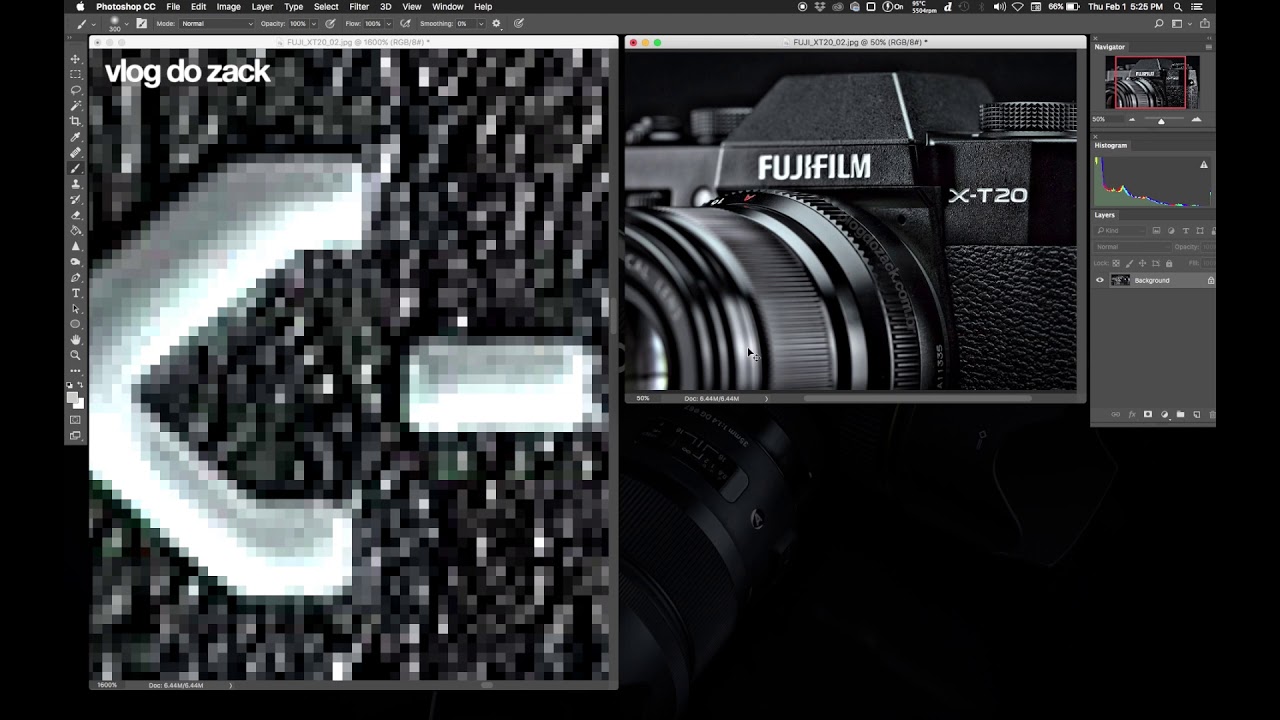Select the Paint Bucket tool
This screenshot has width=1280, height=720.
coord(75,231)
